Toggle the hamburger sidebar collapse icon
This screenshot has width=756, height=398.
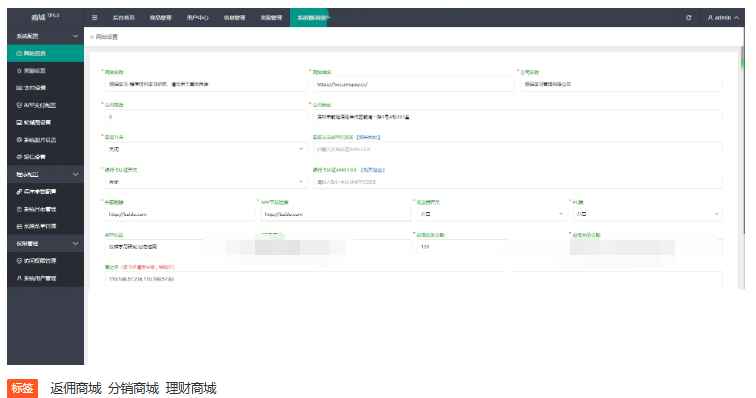tap(94, 17)
